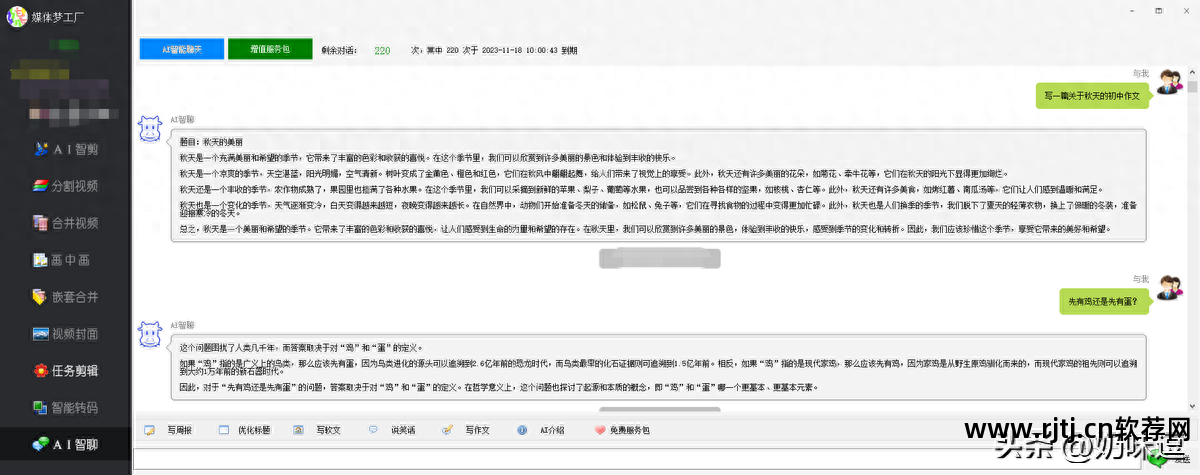
Task: Switch to the AI智能聊天 tab button
Action: pyautogui.click(x=182, y=49)
